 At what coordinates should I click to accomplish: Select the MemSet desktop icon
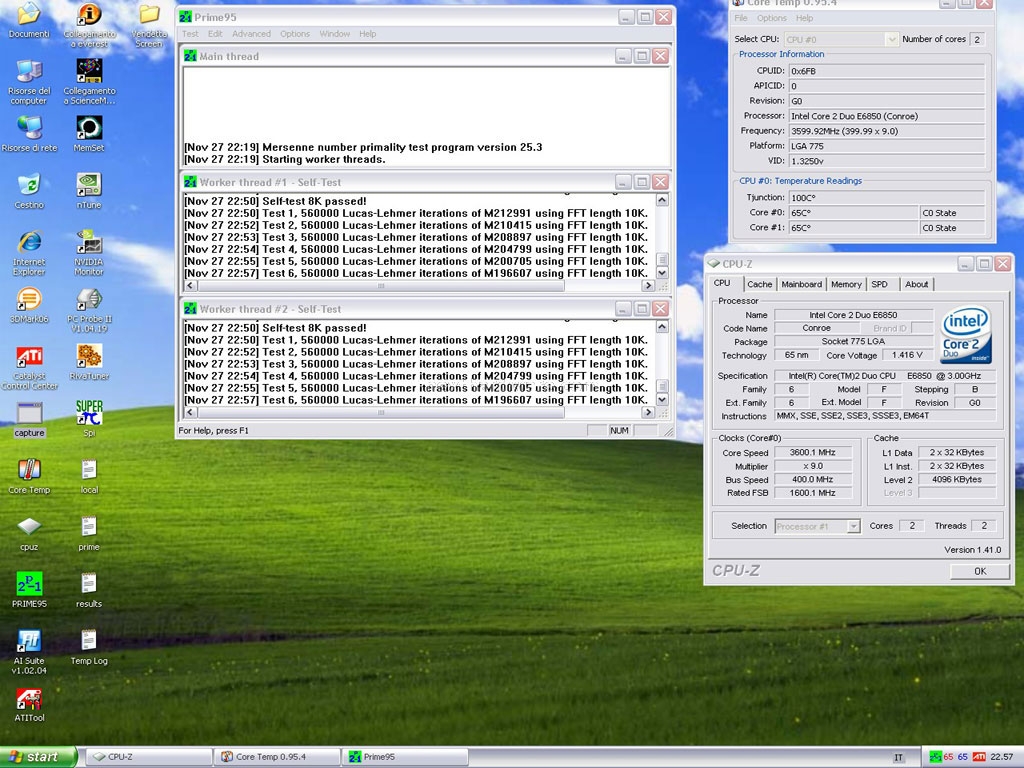click(89, 134)
